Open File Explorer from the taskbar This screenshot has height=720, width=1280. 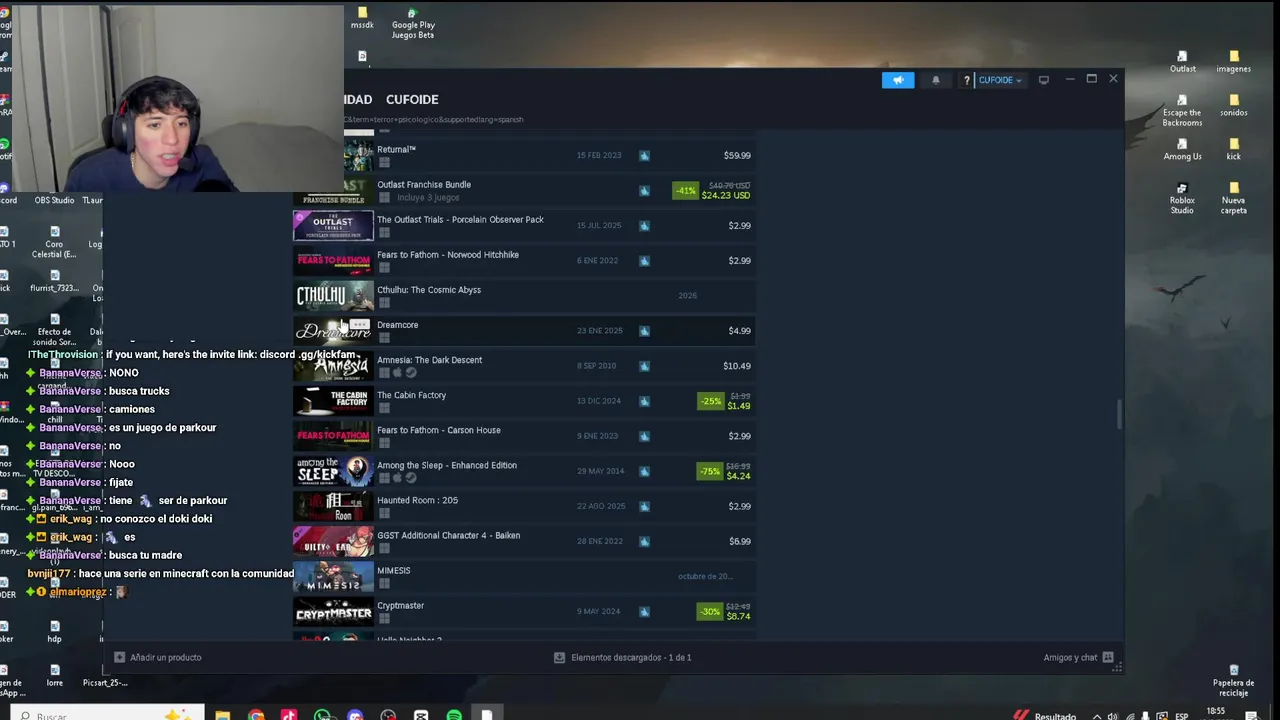[x=222, y=715]
